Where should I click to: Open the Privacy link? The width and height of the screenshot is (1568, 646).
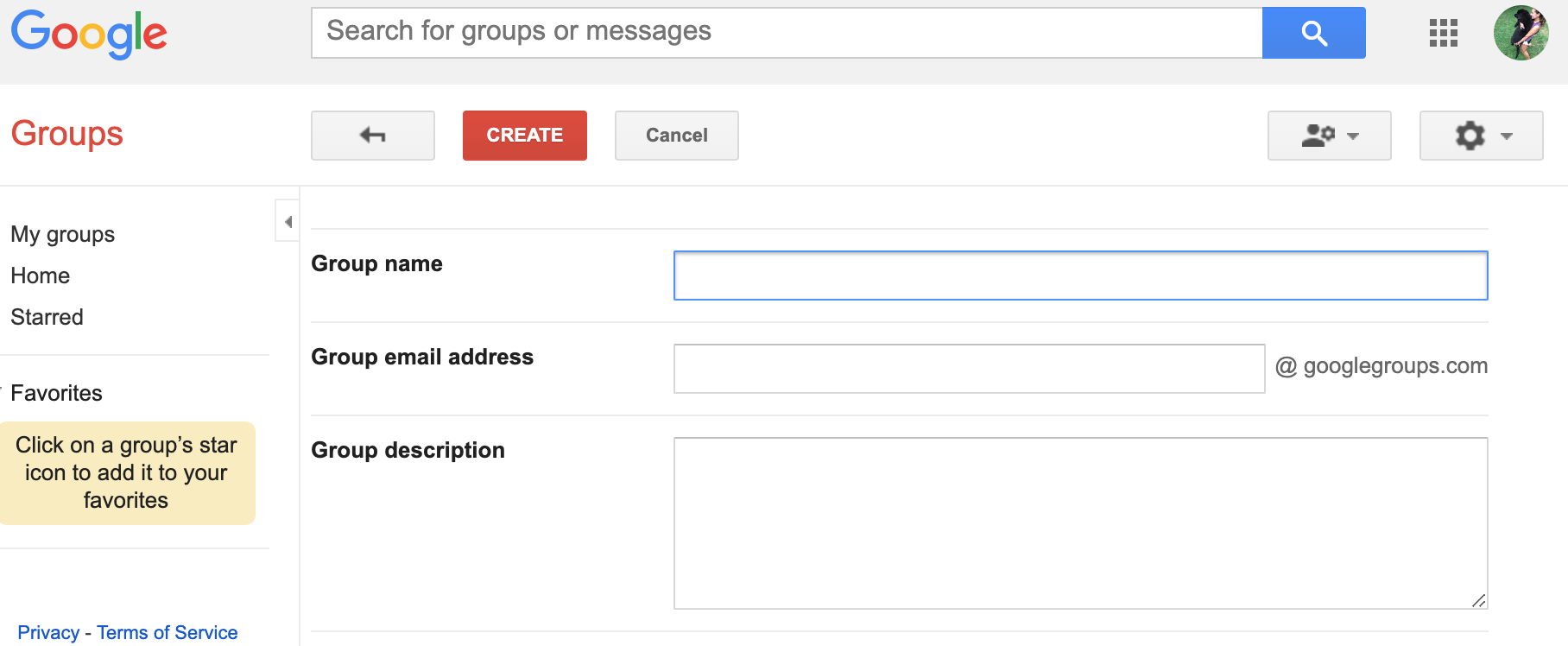48,632
